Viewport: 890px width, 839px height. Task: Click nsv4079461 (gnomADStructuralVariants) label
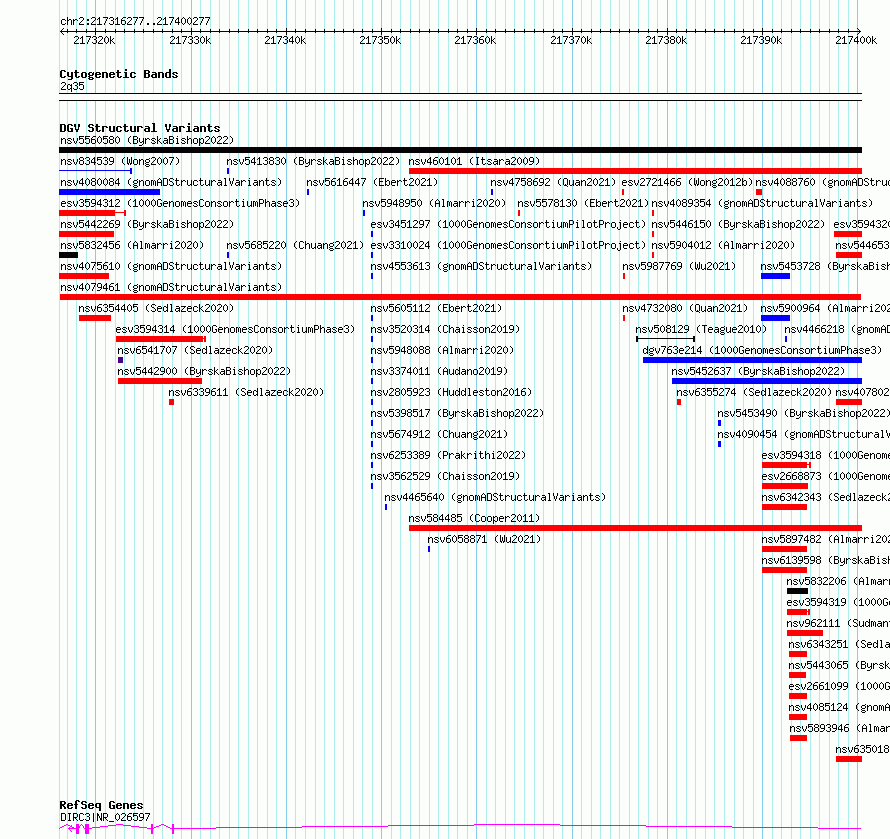tap(171, 287)
